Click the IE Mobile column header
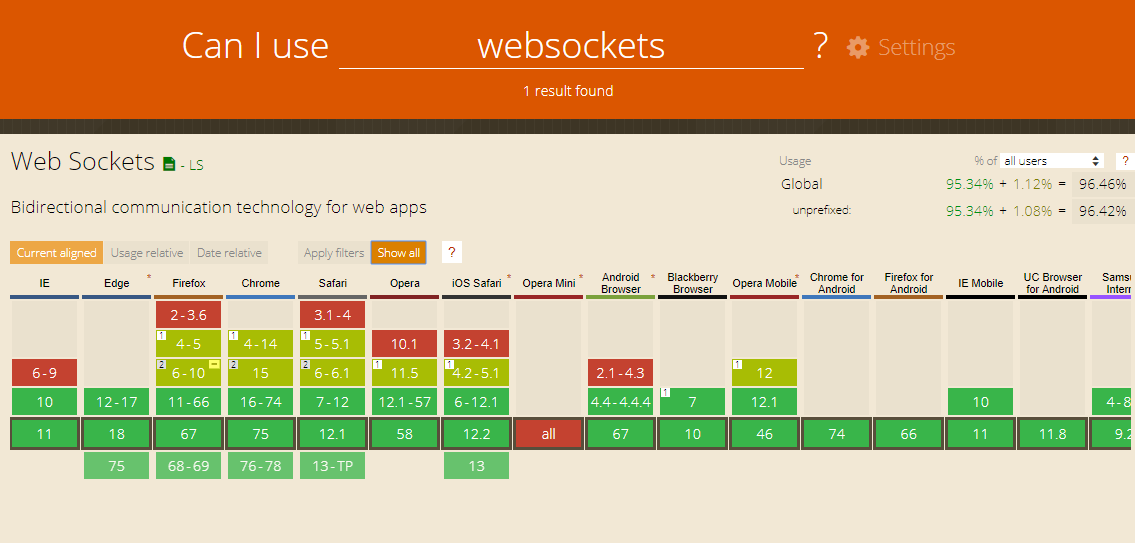This screenshot has width=1135, height=543. tap(981, 283)
